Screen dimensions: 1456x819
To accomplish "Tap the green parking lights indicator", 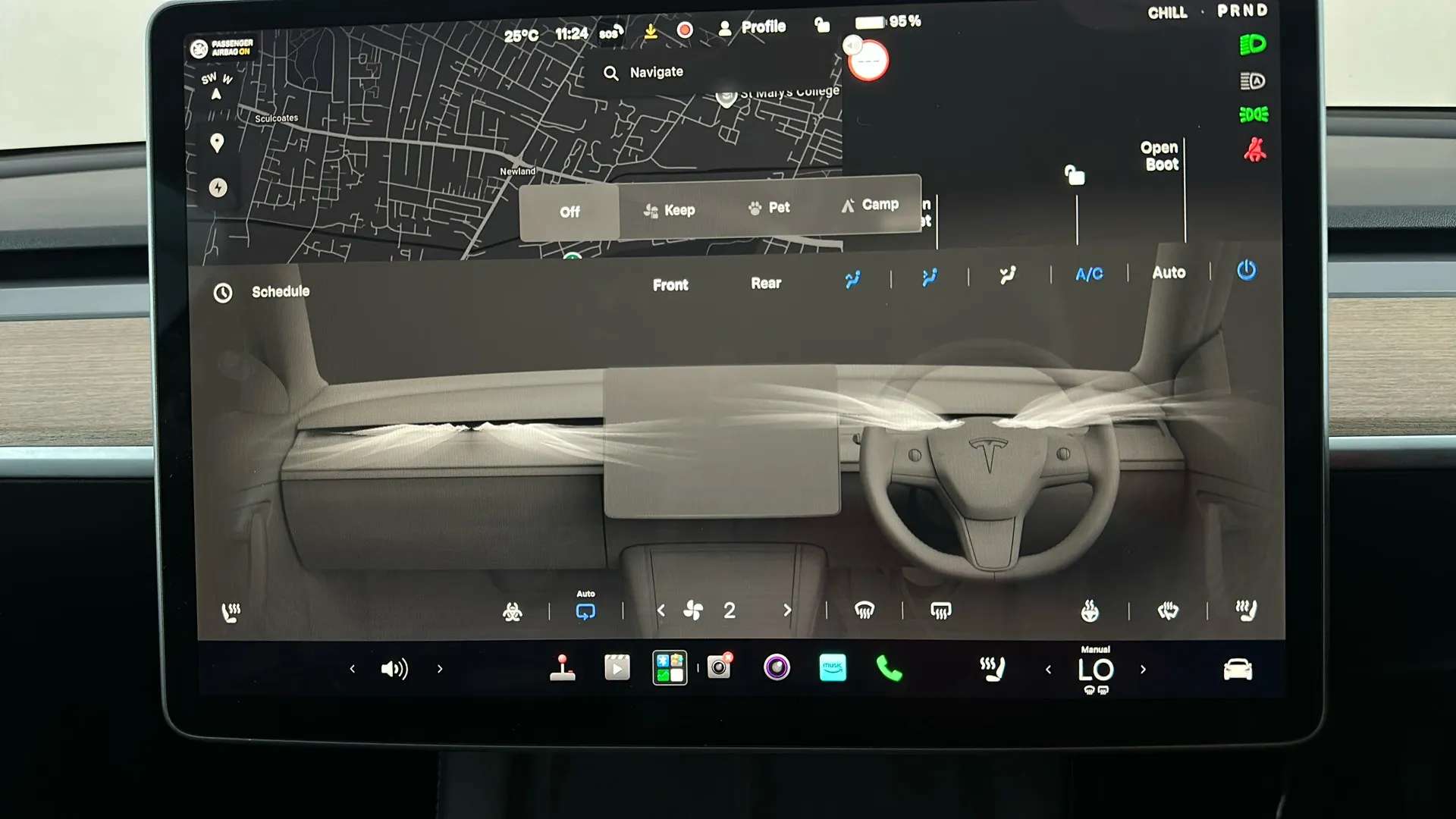I will click(1254, 115).
